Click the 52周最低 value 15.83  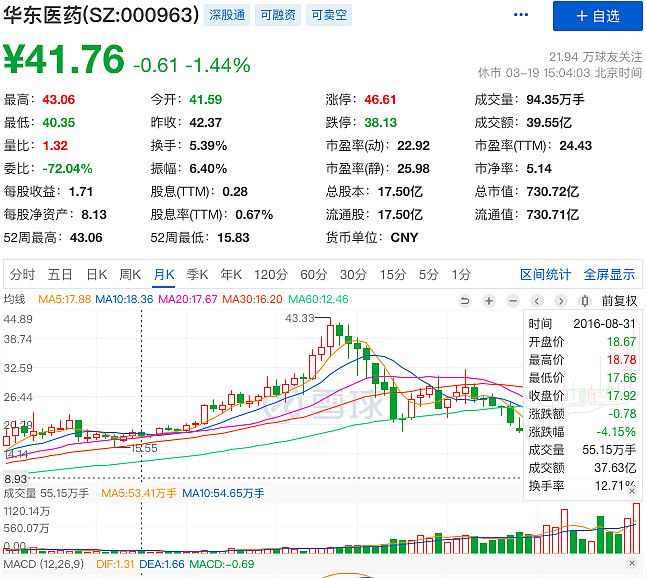[x=233, y=238]
